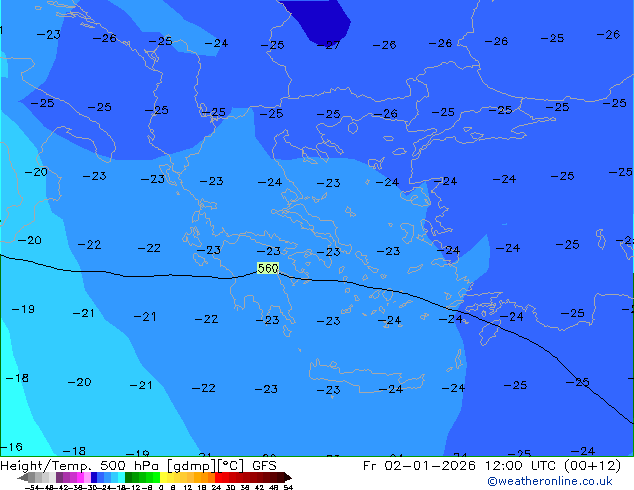Click the 560 contour height label
The width and height of the screenshot is (634, 490).
[x=268, y=268]
